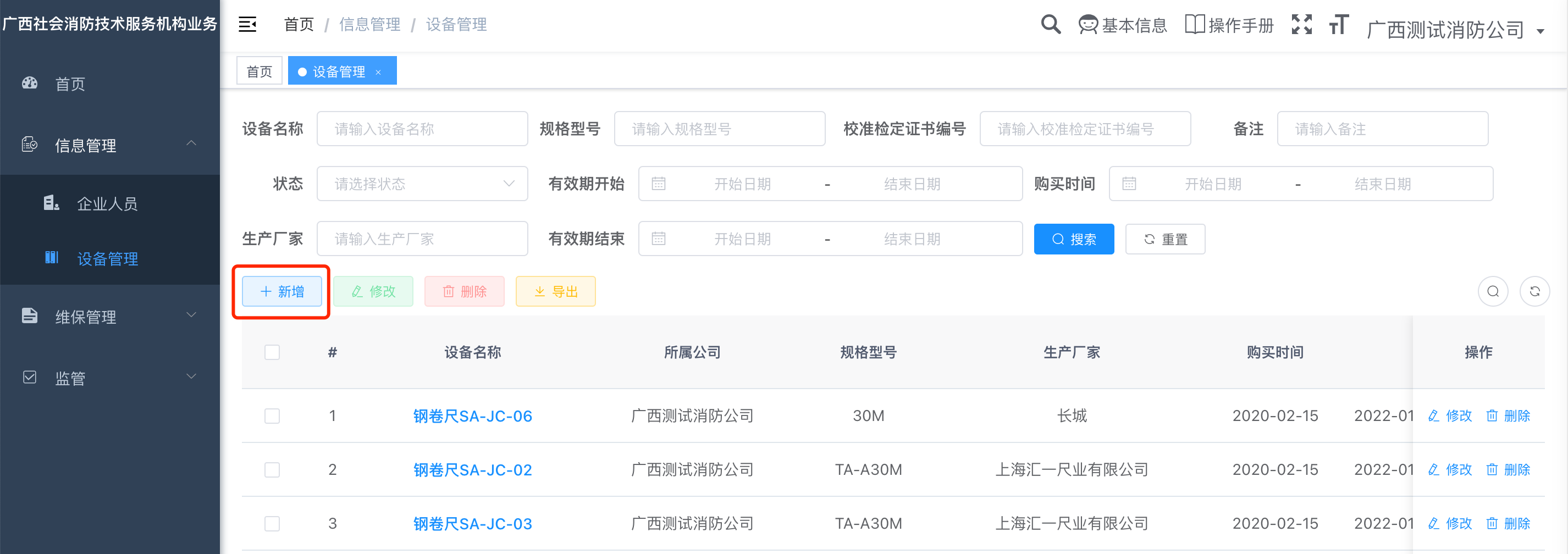Click calendar icon in 购买时间 range

(x=1129, y=184)
